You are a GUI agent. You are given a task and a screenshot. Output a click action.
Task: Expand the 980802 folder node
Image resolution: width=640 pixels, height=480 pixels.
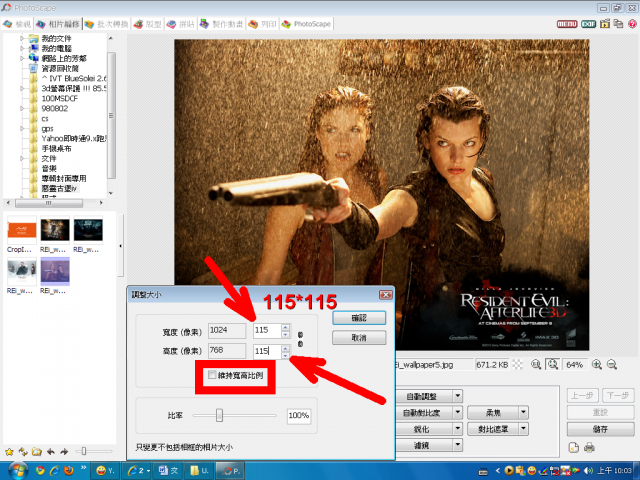coord(22,108)
